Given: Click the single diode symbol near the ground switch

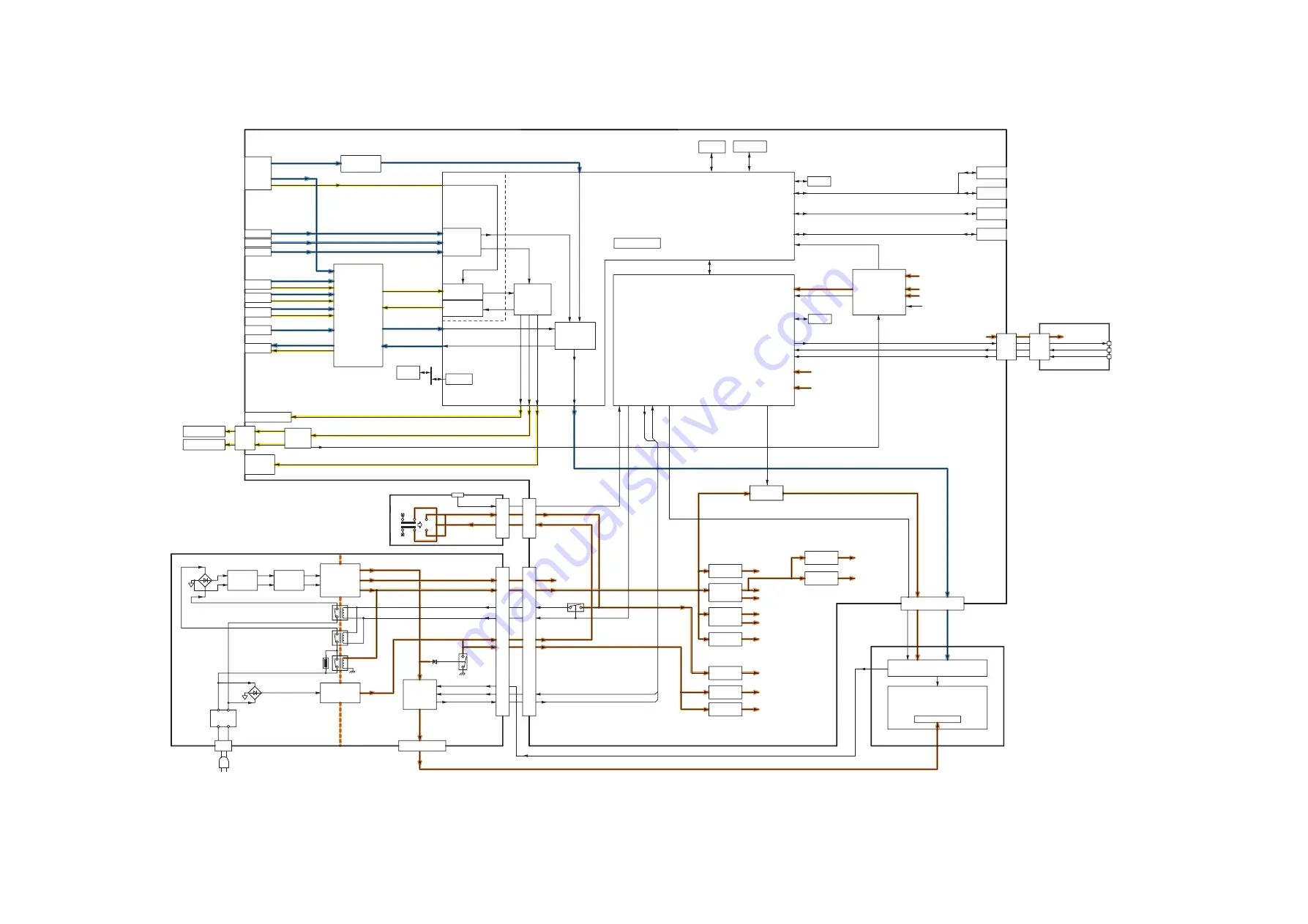Looking at the screenshot, I should click(x=435, y=661).
